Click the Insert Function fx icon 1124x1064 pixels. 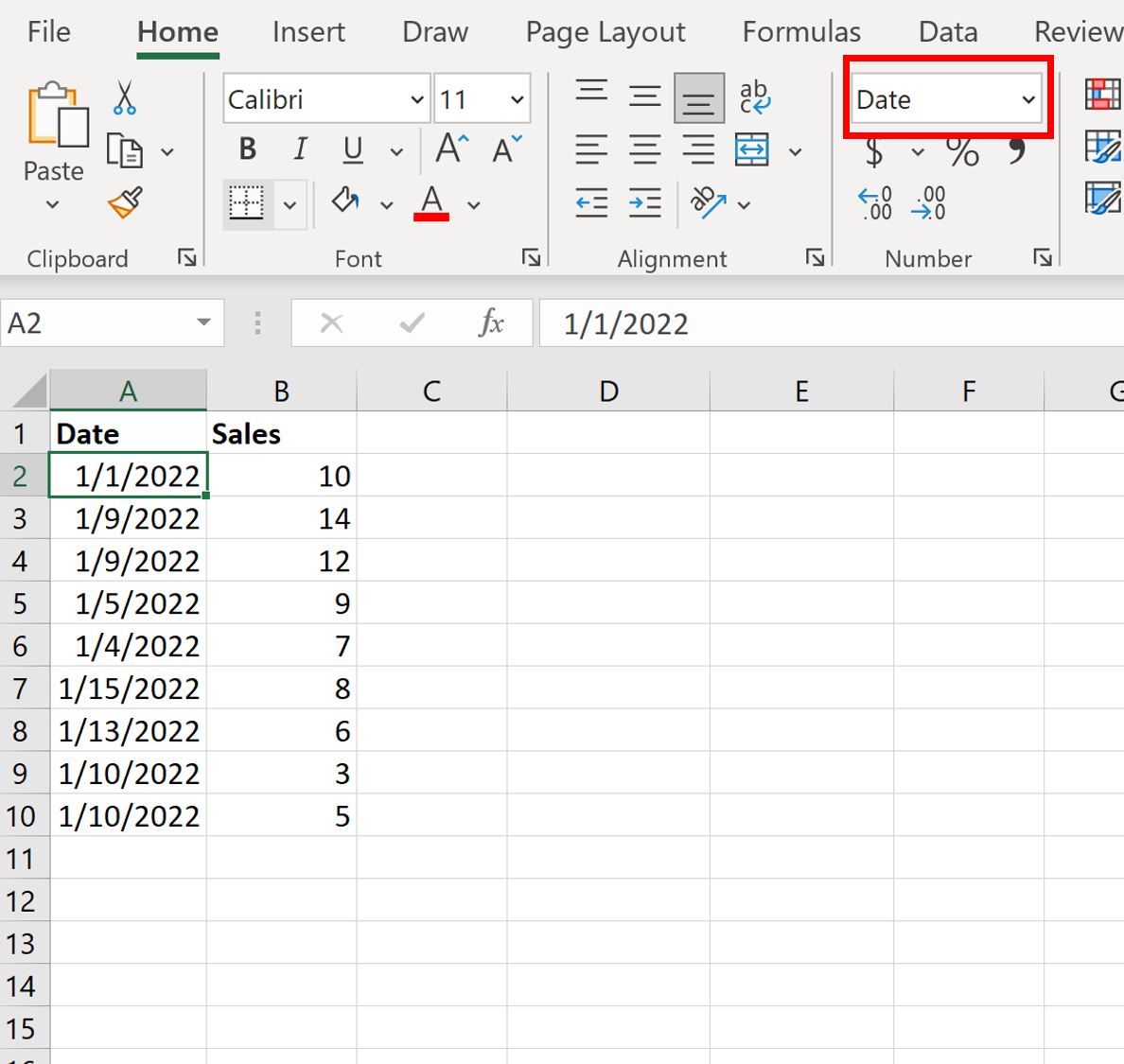(x=491, y=323)
